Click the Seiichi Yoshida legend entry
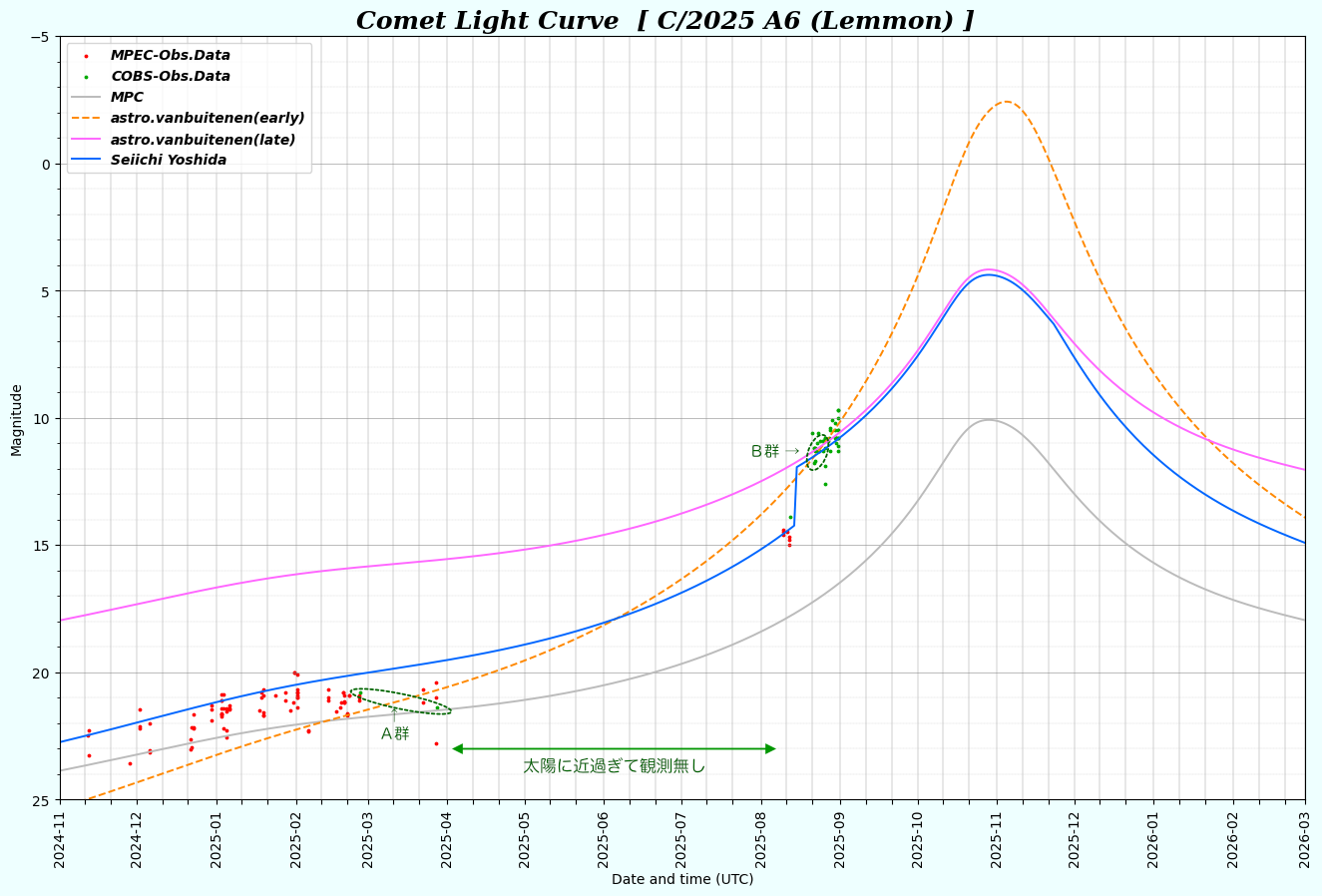The width and height of the screenshot is (1322, 896). coord(168,161)
